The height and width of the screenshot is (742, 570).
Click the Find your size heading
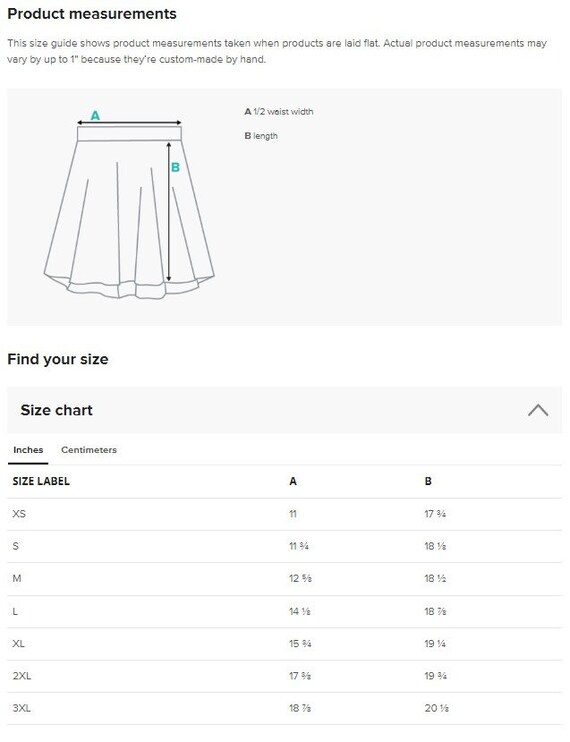[x=58, y=359]
